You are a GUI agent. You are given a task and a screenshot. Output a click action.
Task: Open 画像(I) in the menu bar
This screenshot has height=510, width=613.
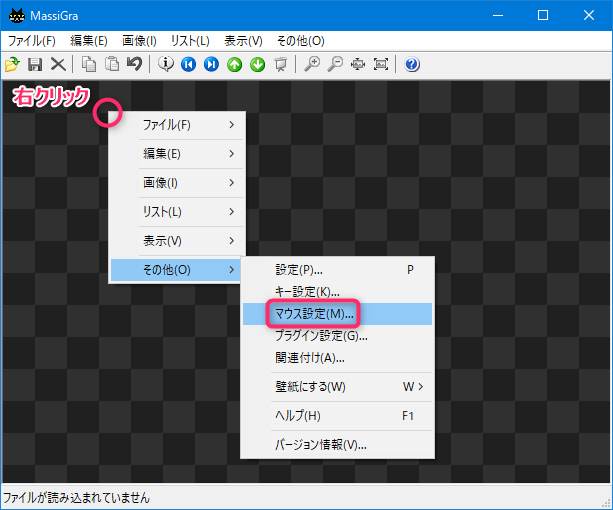(x=139, y=41)
